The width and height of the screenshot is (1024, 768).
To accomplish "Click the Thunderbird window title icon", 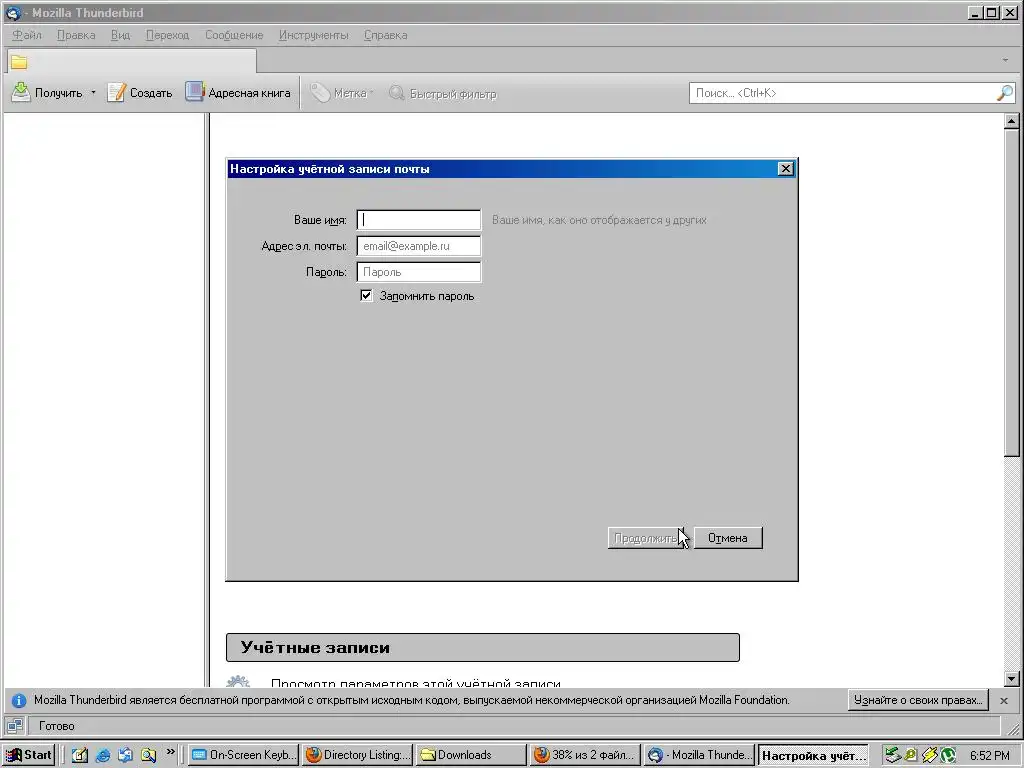I will [x=12, y=12].
